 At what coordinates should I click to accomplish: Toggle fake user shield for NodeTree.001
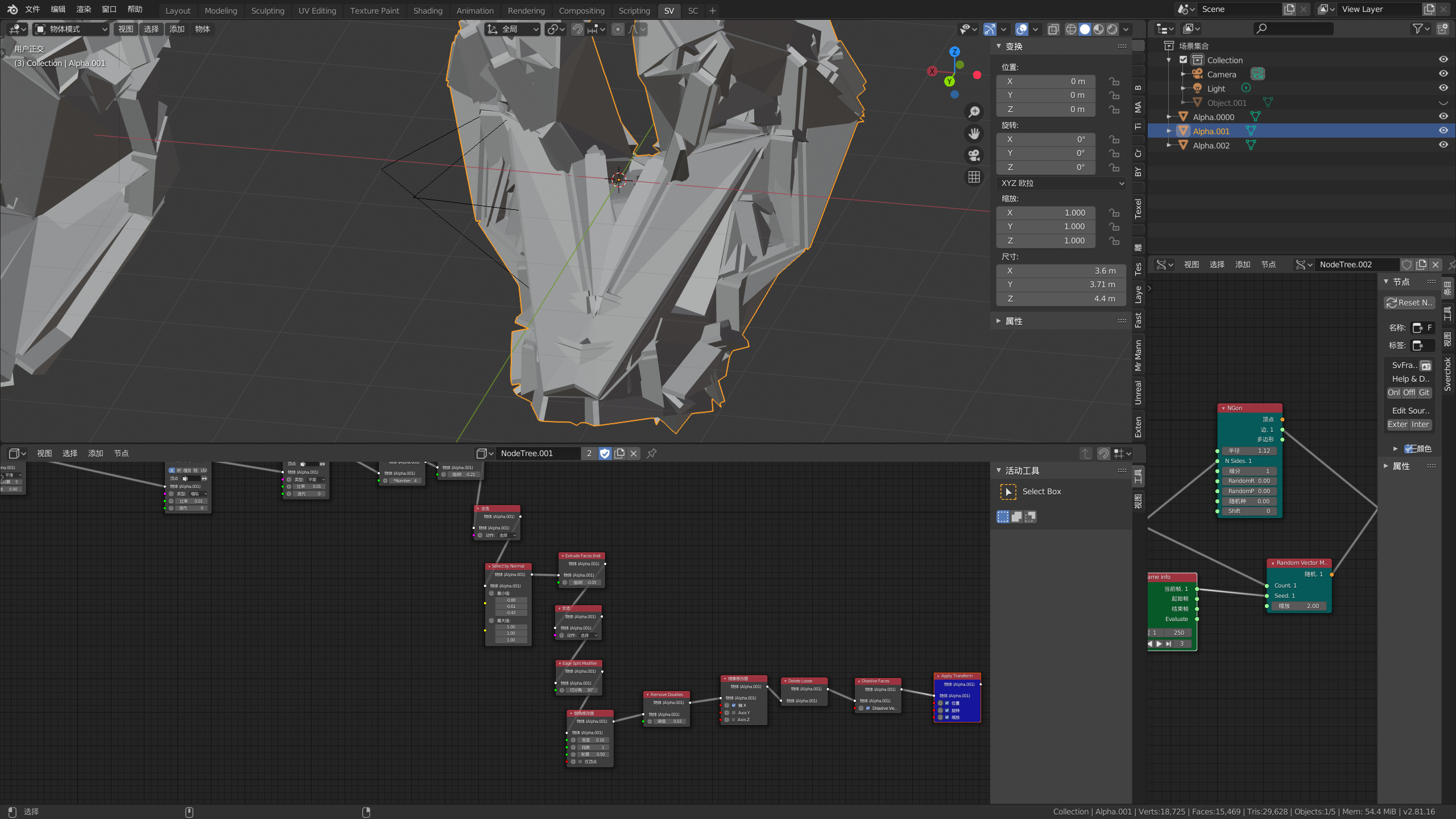605,453
